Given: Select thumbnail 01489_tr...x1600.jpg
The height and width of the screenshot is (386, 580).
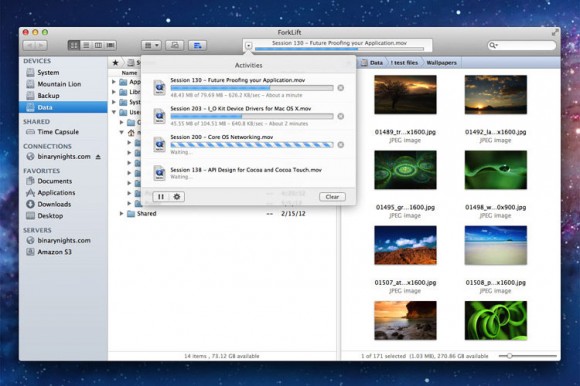Looking at the screenshot, I should pos(405,95).
